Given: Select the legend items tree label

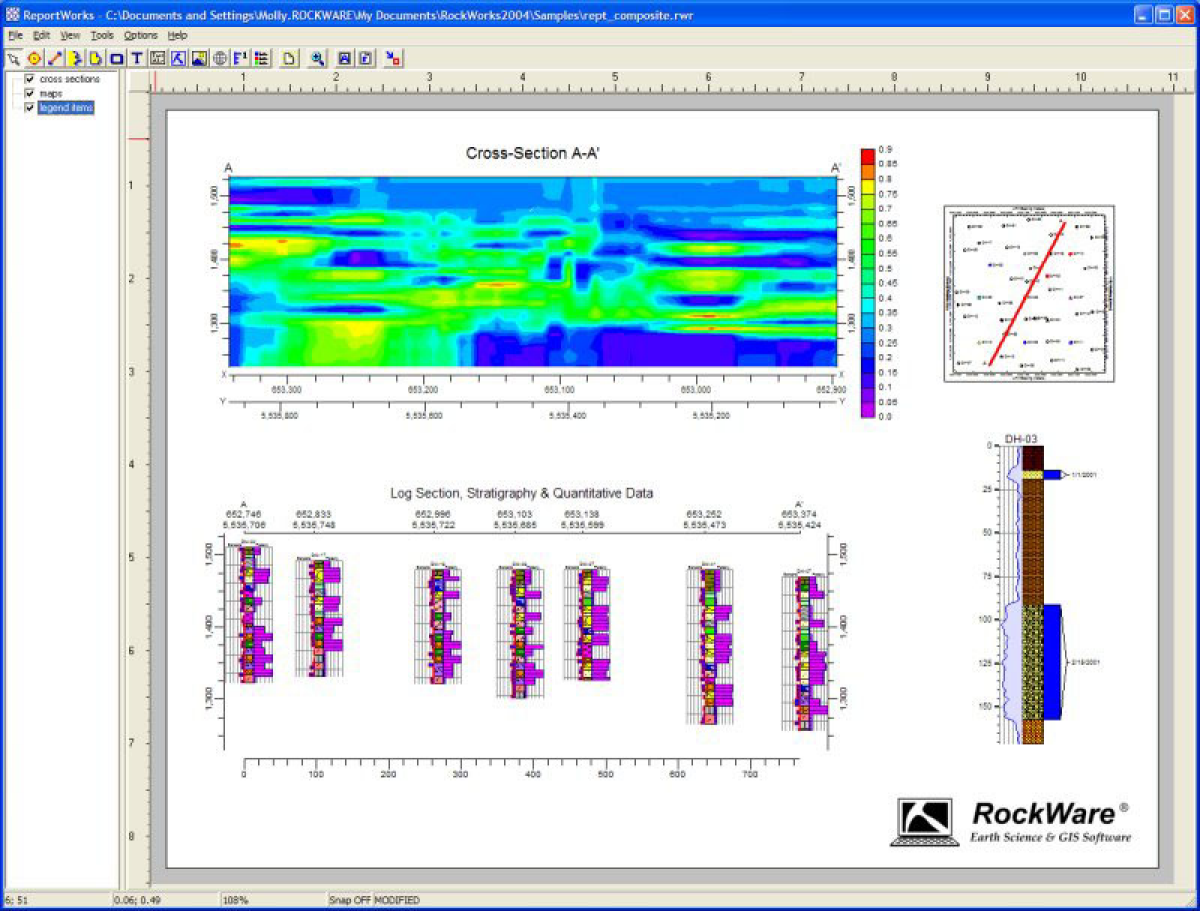Looking at the screenshot, I should [x=66, y=108].
